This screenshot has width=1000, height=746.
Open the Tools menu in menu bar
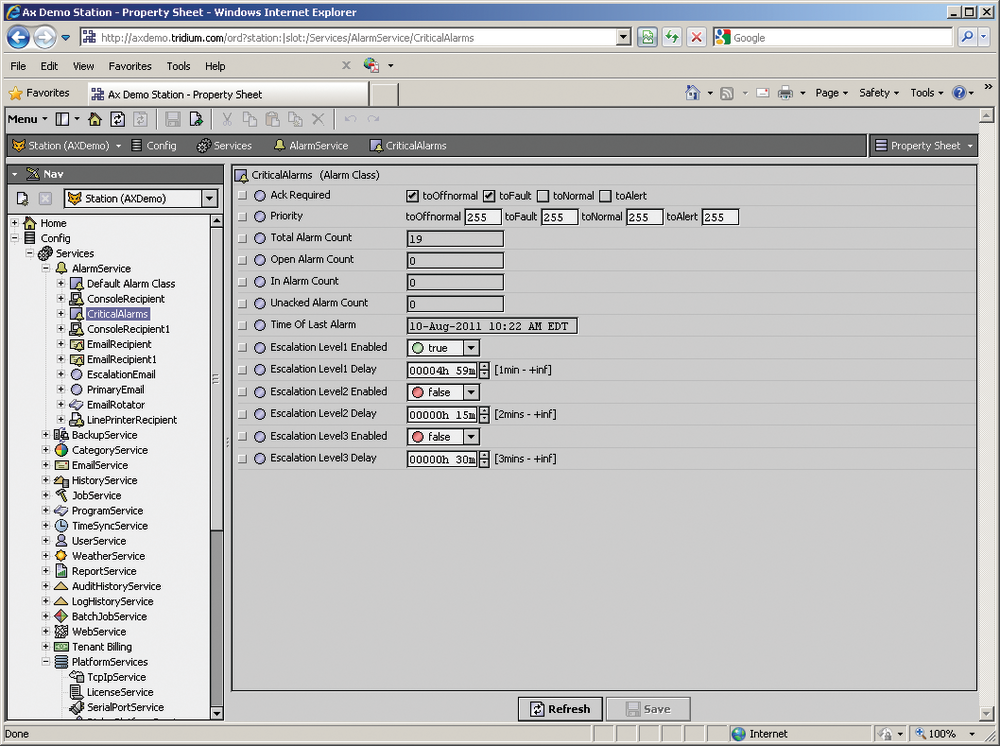[178, 66]
